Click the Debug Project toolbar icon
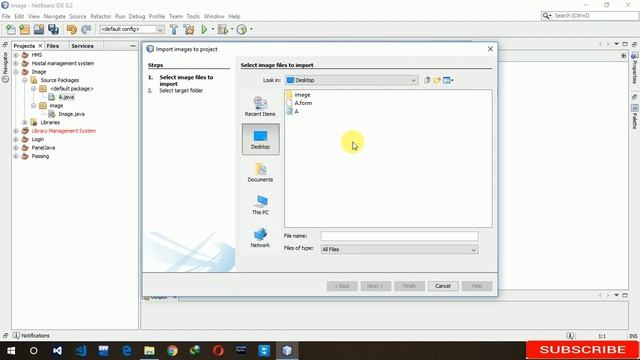The image size is (640, 360). point(223,29)
